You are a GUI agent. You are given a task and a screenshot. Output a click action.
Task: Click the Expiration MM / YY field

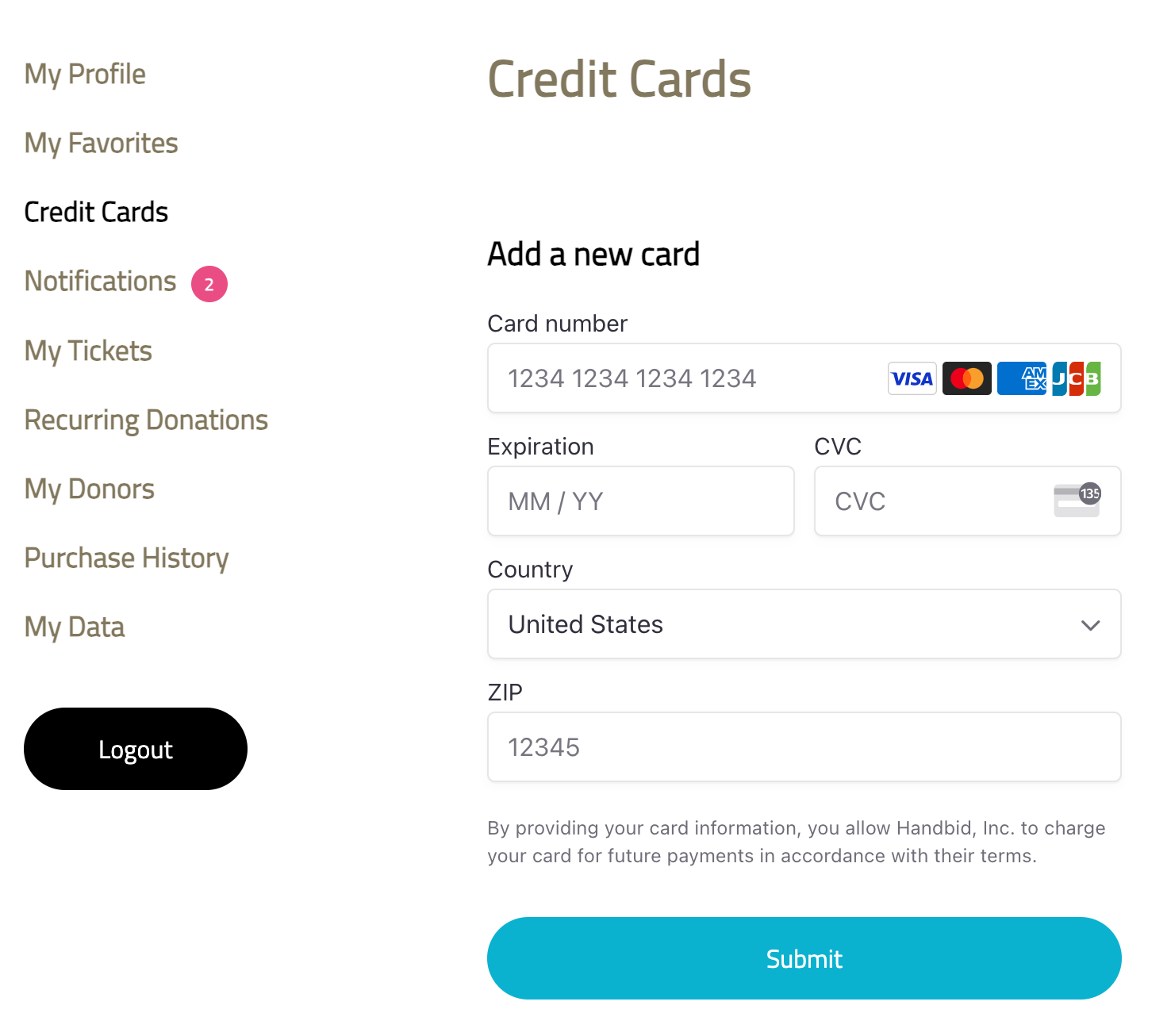641,501
